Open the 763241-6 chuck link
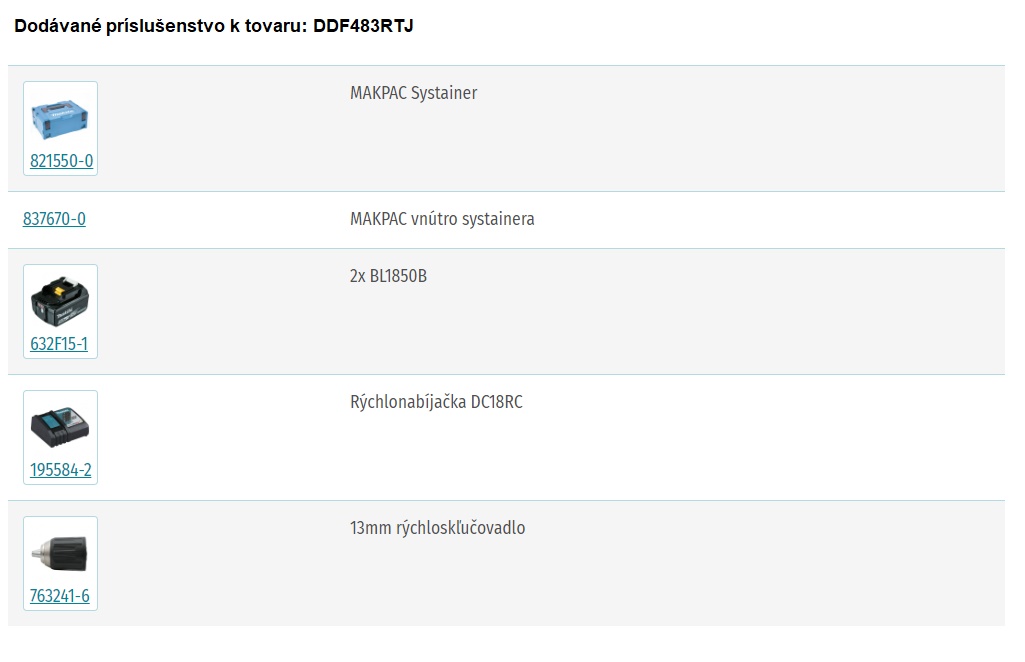Image resolution: width=1025 pixels, height=662 pixels. click(x=59, y=596)
